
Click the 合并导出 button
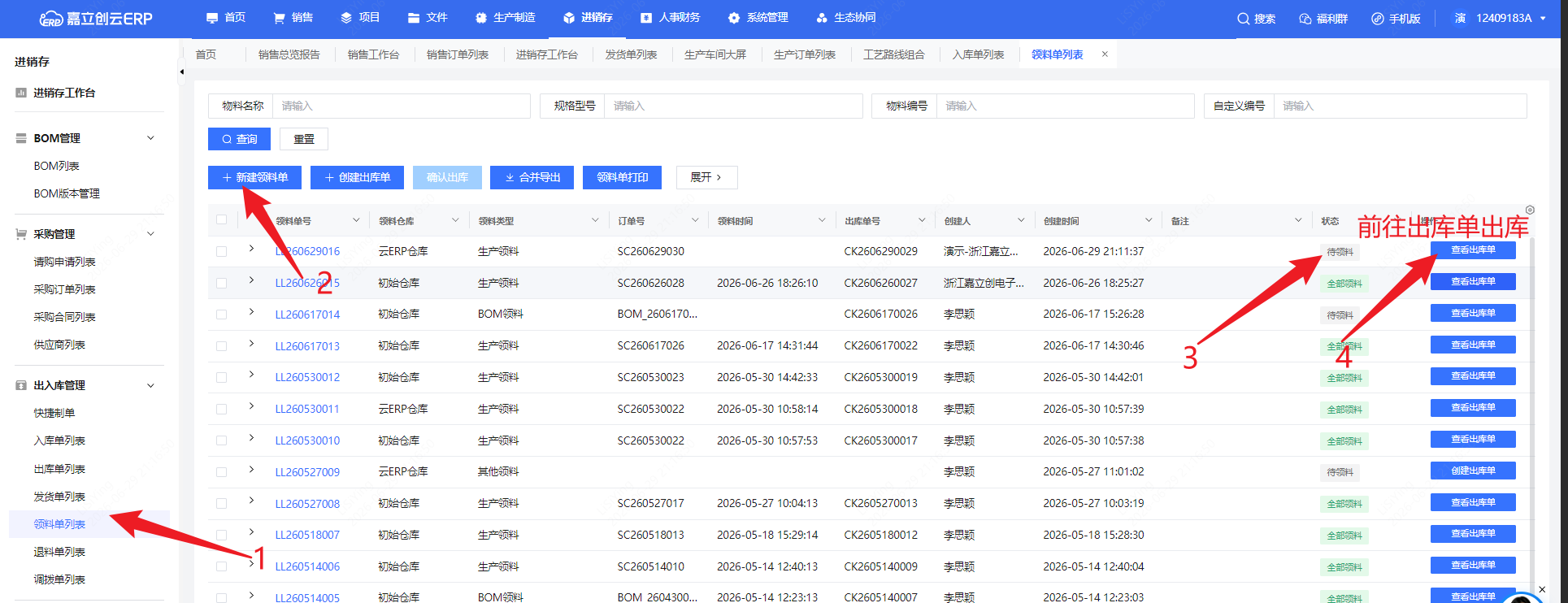click(x=532, y=177)
